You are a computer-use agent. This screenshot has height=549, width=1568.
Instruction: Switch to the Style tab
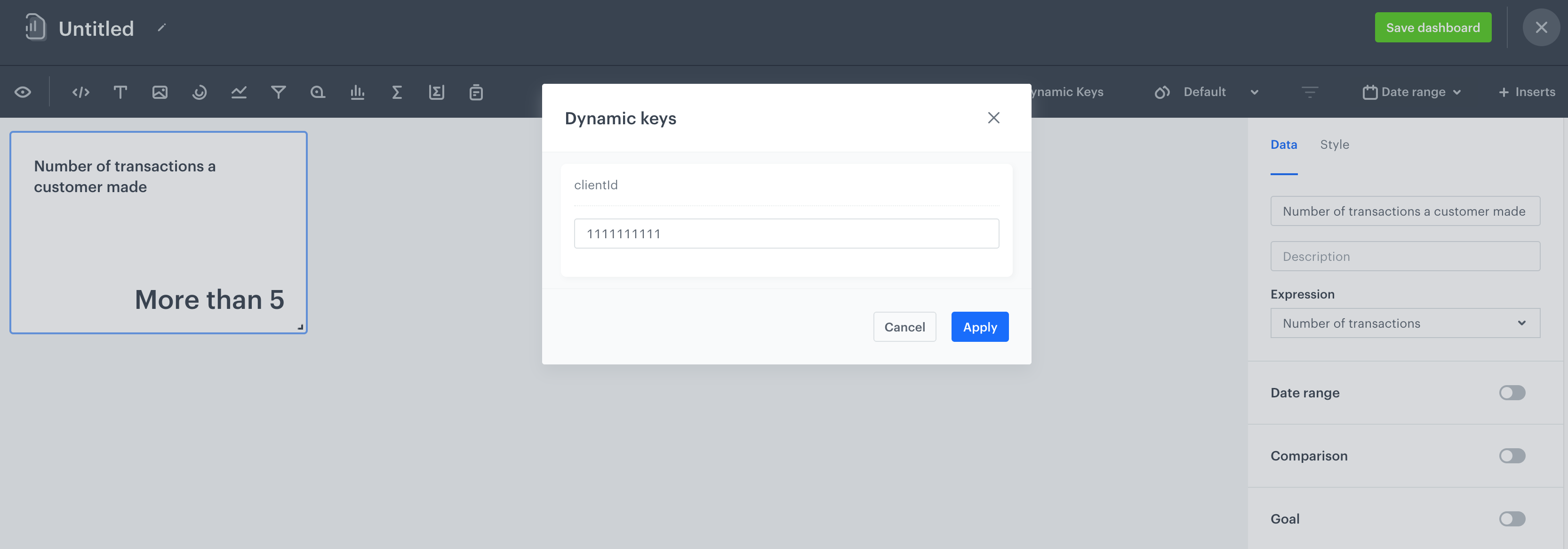click(x=1334, y=145)
